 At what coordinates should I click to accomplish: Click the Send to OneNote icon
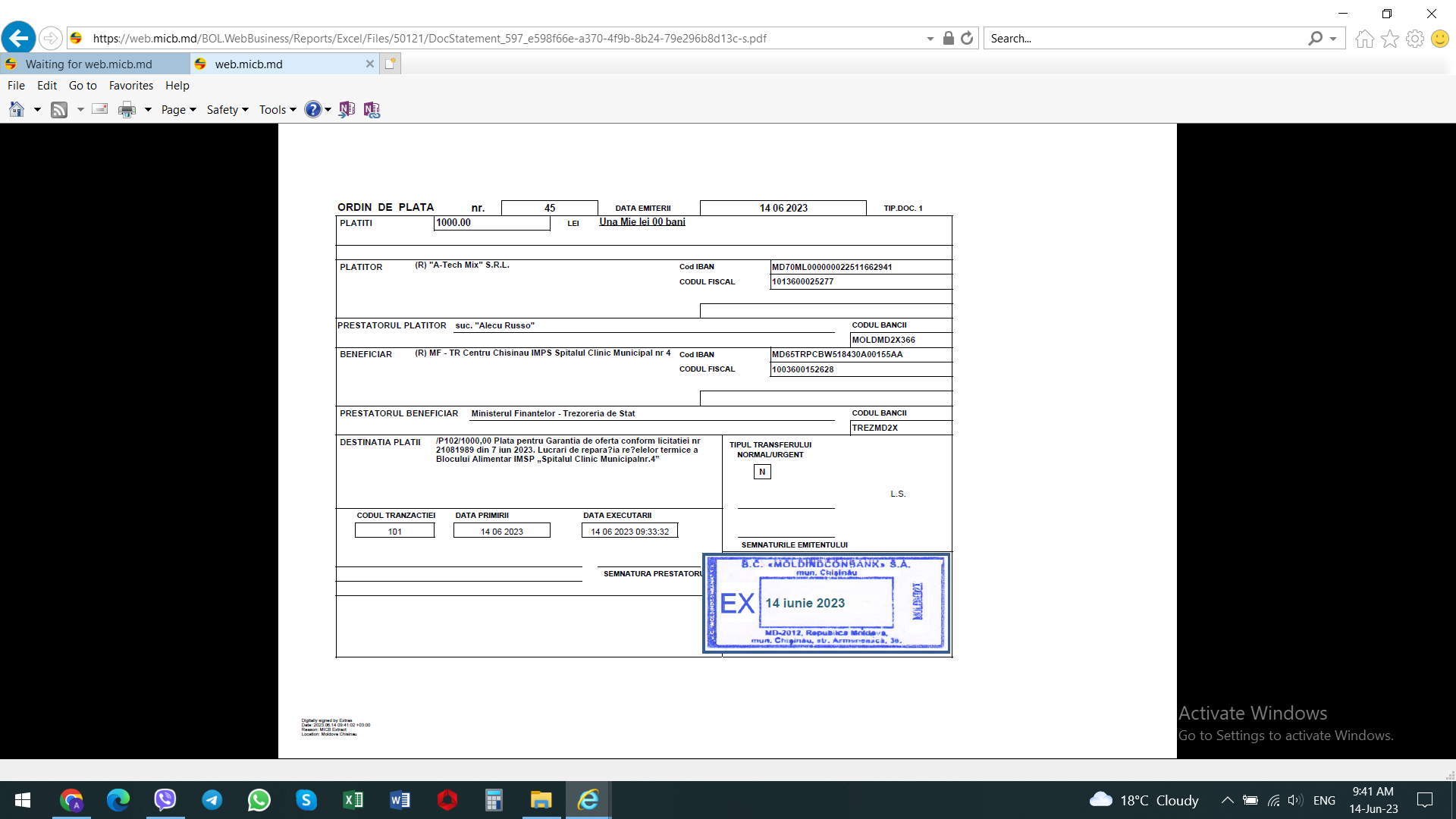pos(347,109)
